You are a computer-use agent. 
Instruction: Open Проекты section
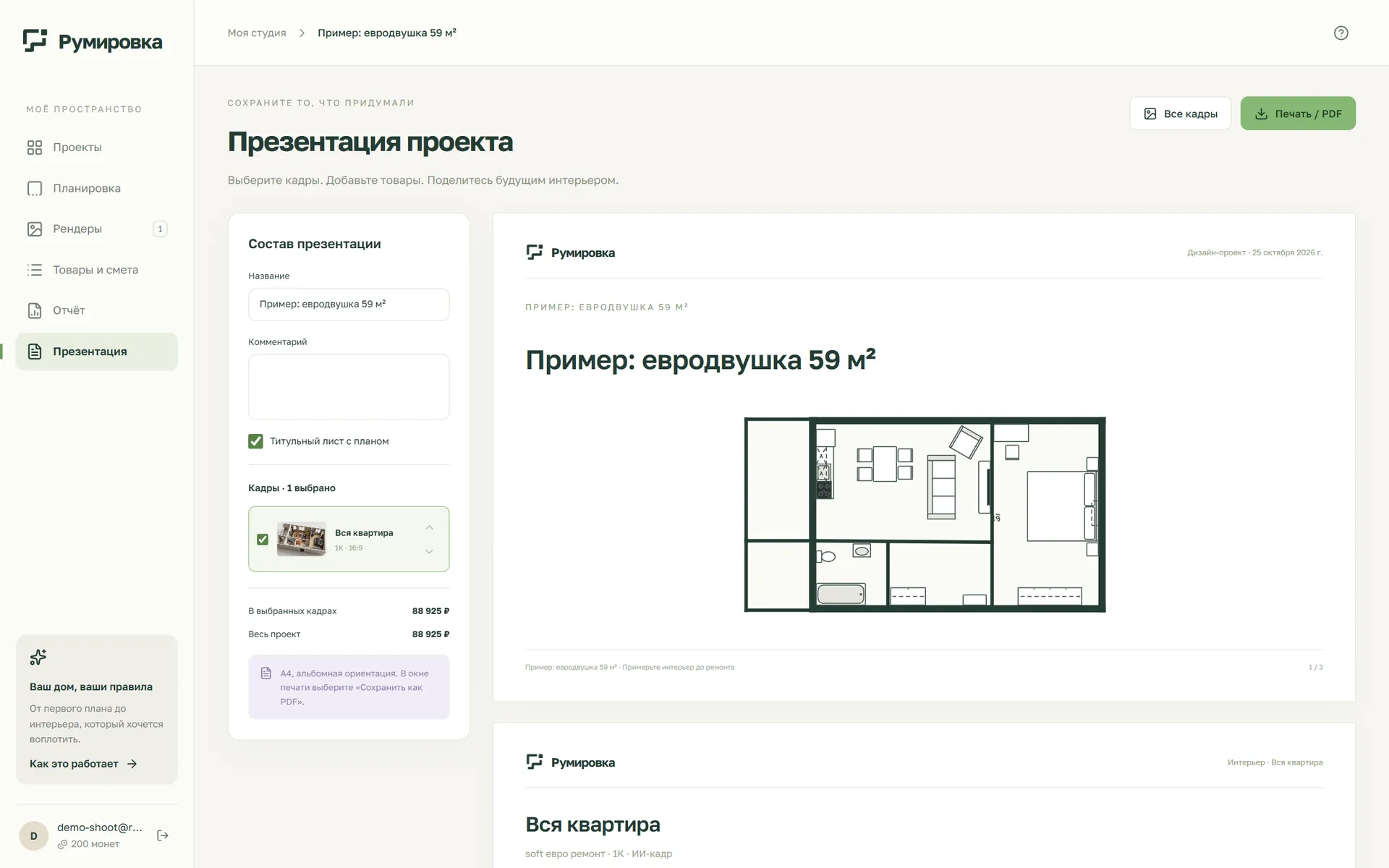(x=97, y=148)
